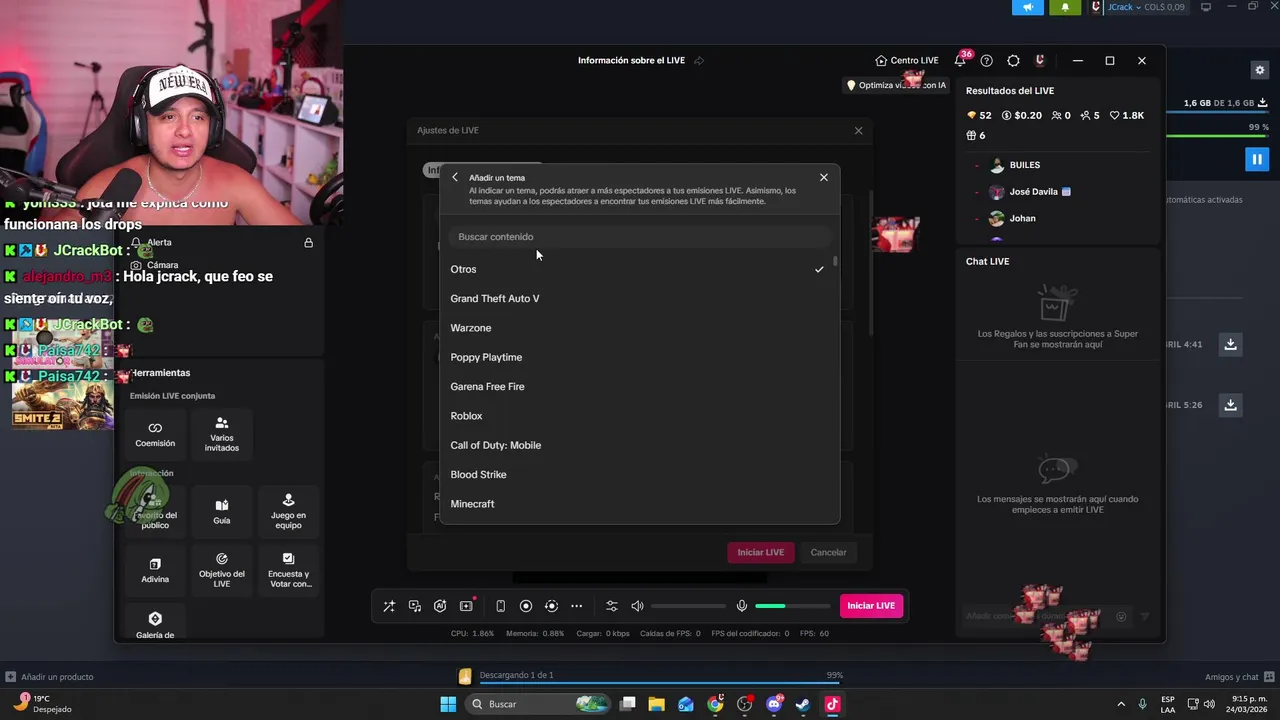1280x720 pixels.
Task: Click the Añadir comentario chat field
Action: click(x=1035, y=616)
